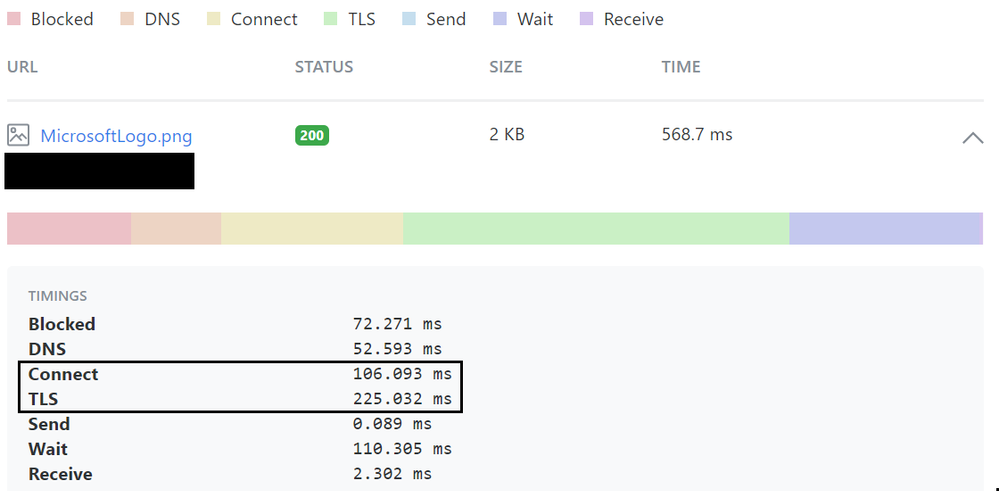The height and width of the screenshot is (491, 999).
Task: Click the pink Blocked segment of timing bar
Action: tap(69, 229)
